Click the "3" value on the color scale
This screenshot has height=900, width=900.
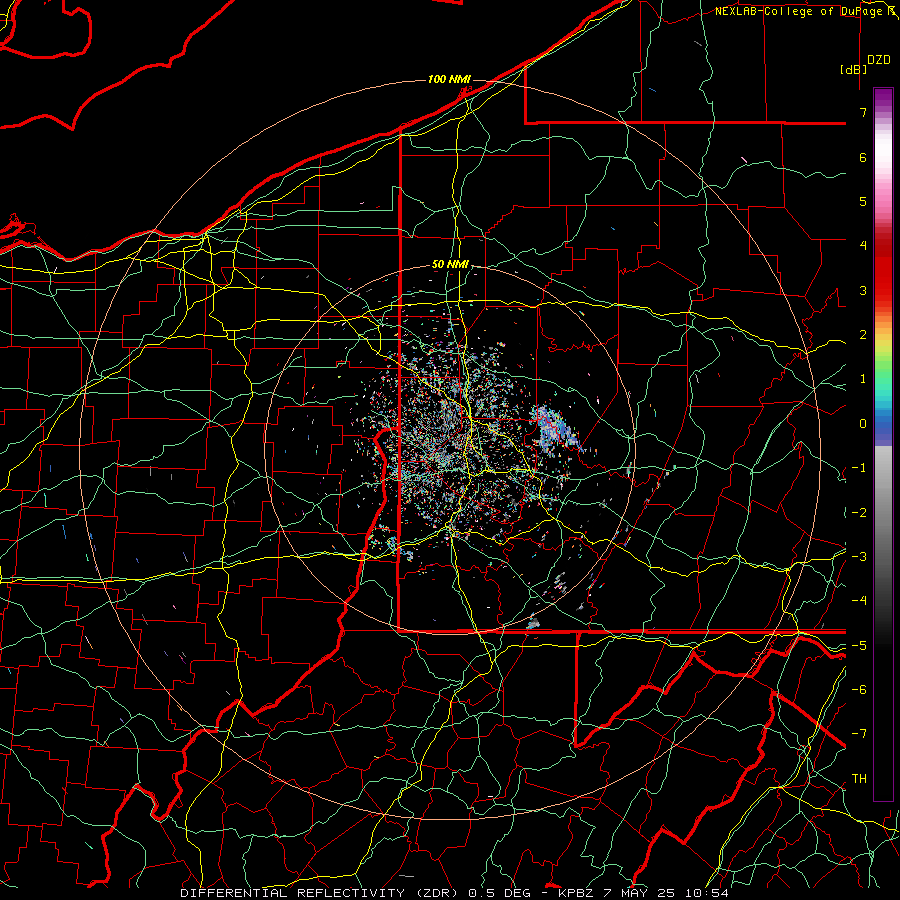[863, 290]
